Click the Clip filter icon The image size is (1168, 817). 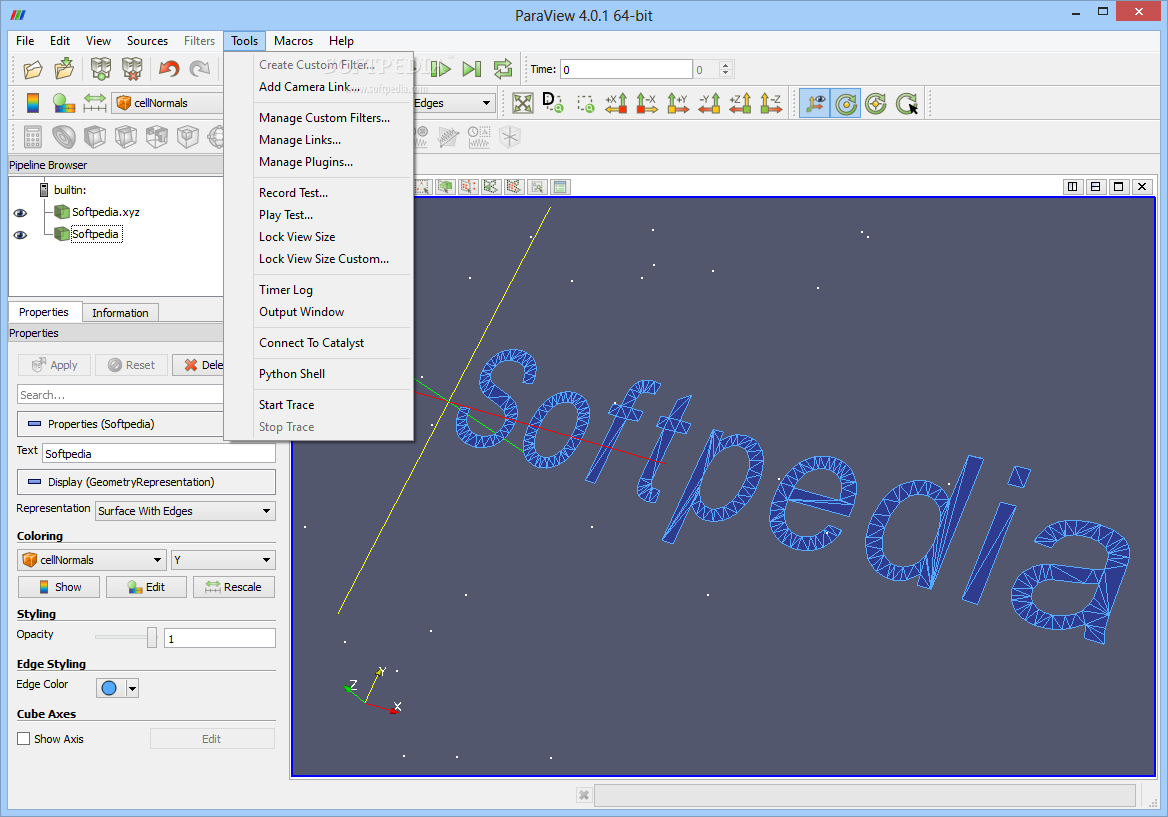tap(95, 137)
